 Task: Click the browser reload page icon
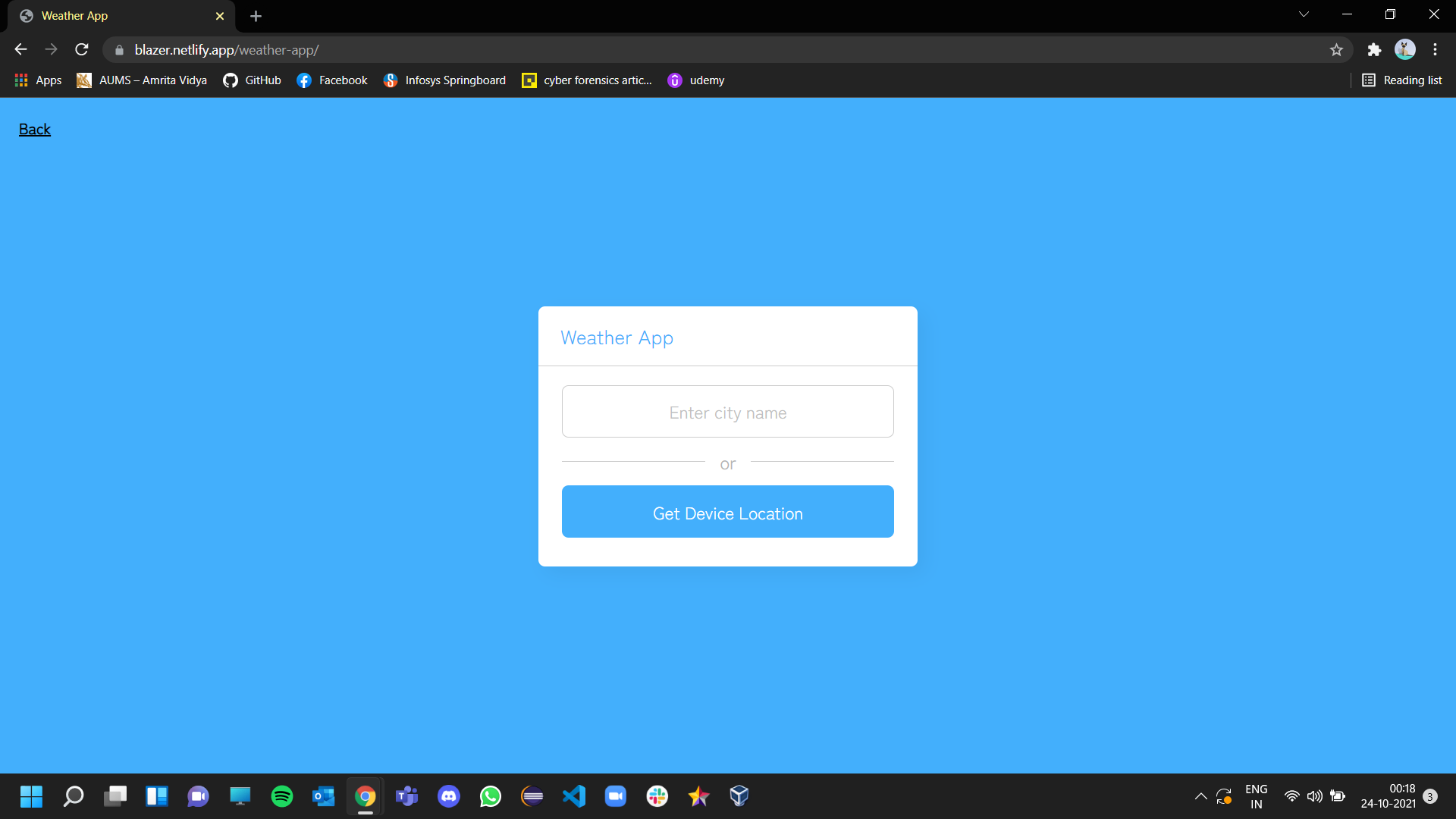[82, 50]
